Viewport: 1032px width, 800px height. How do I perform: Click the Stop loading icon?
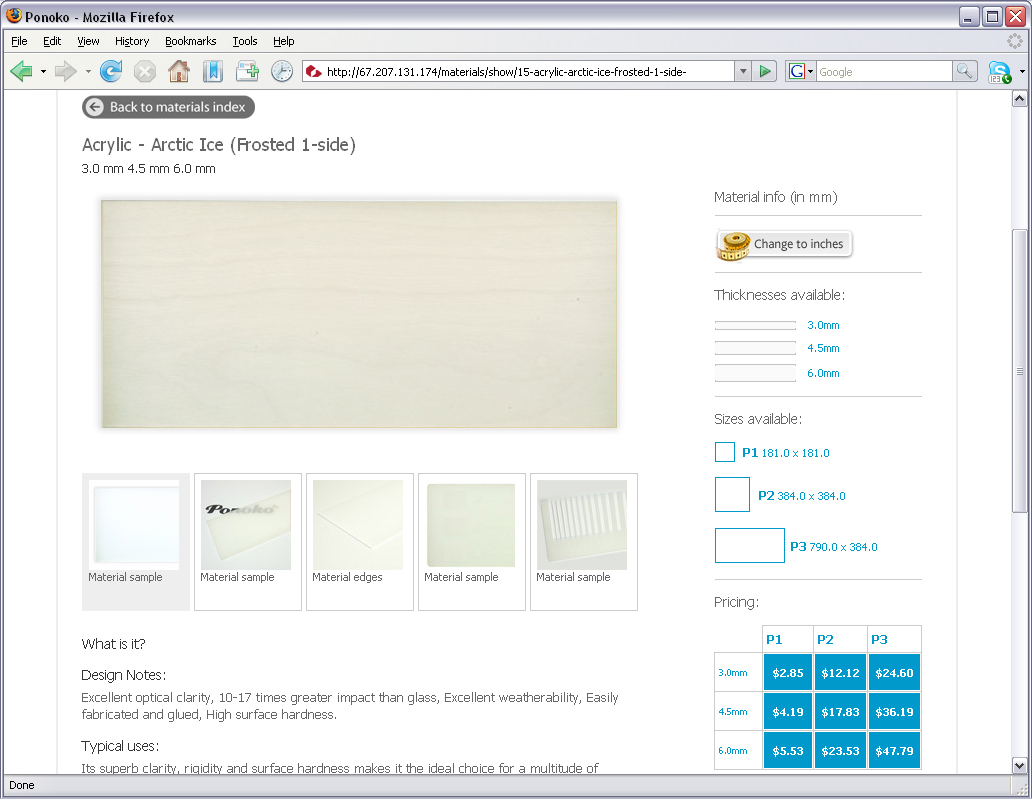coord(145,71)
